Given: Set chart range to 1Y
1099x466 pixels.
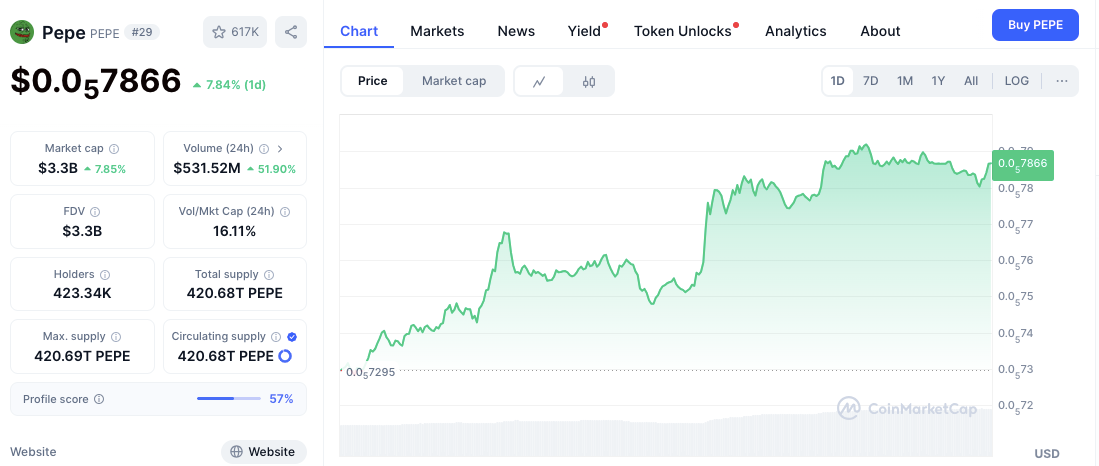Looking at the screenshot, I should (938, 81).
